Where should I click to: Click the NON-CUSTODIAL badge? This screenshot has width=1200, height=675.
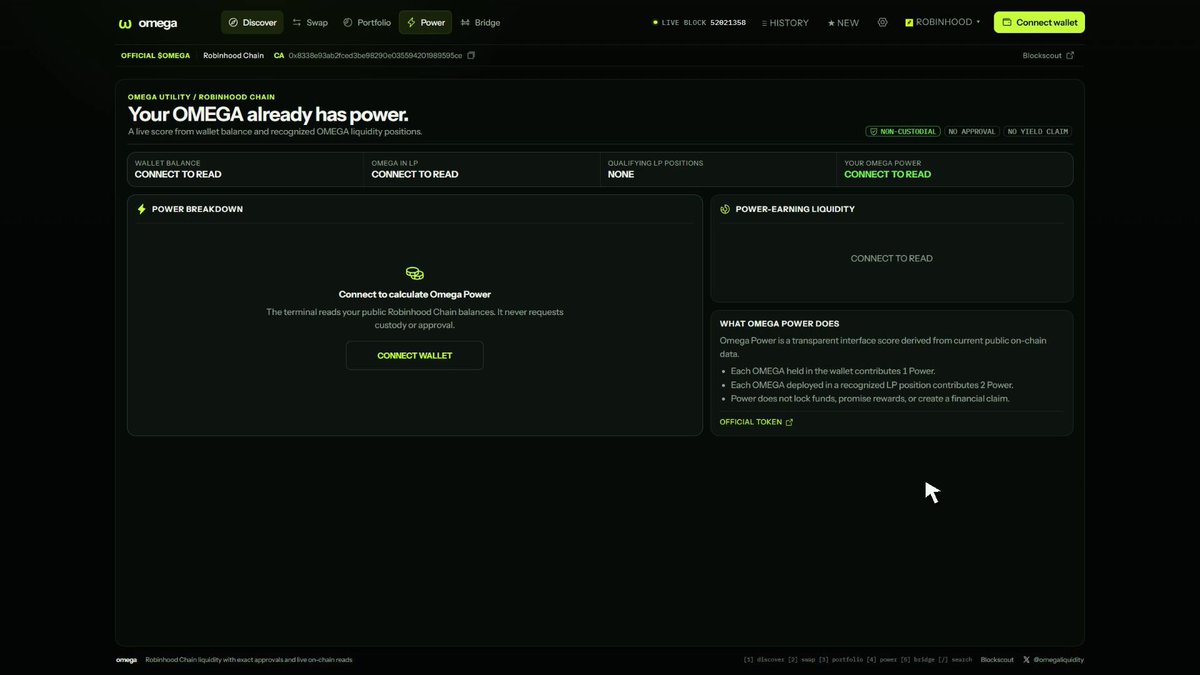[x=903, y=131]
